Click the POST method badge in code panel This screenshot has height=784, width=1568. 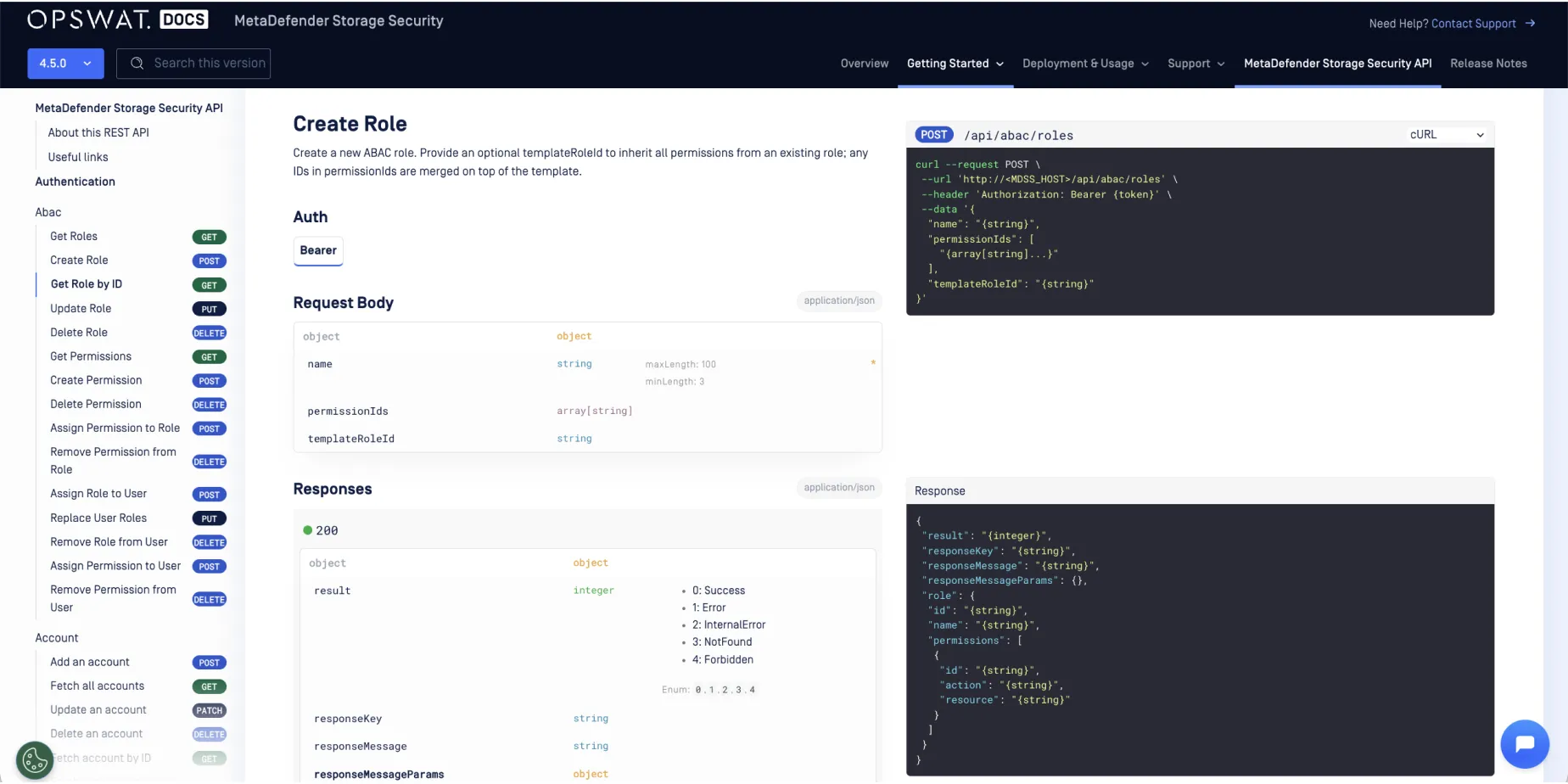(933, 135)
